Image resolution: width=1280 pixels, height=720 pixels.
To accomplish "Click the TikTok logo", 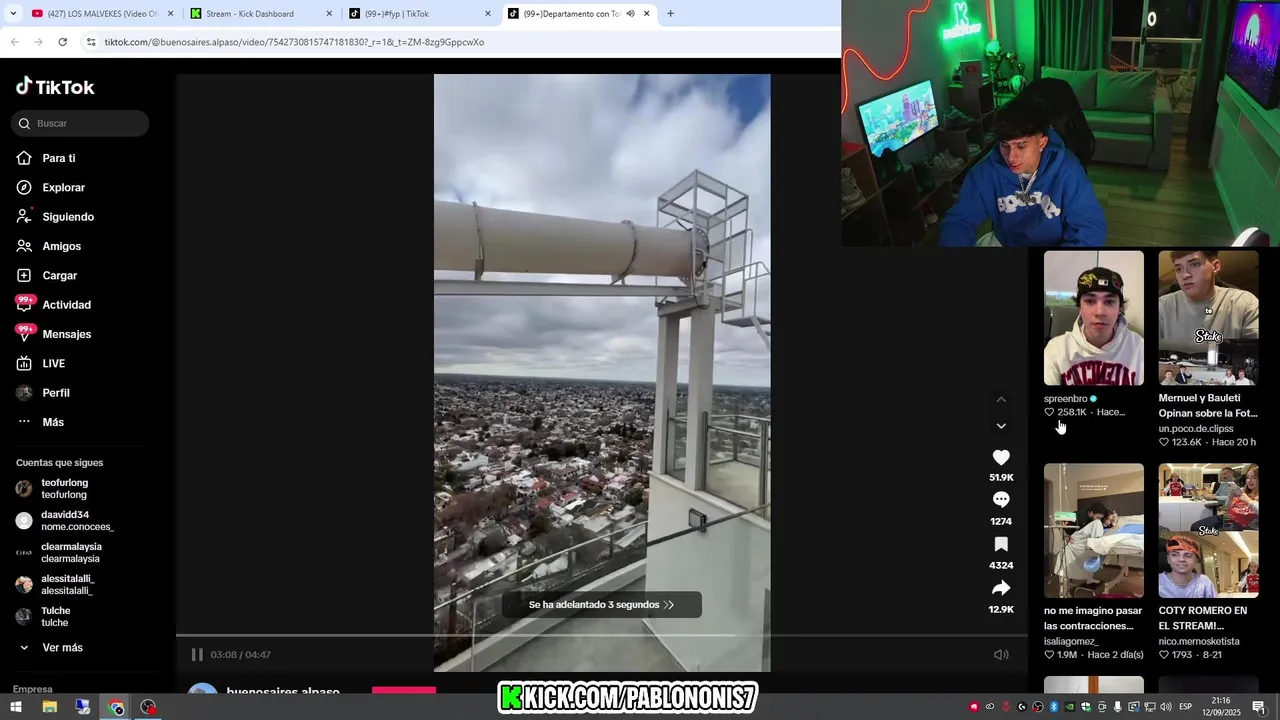I will [x=55, y=87].
